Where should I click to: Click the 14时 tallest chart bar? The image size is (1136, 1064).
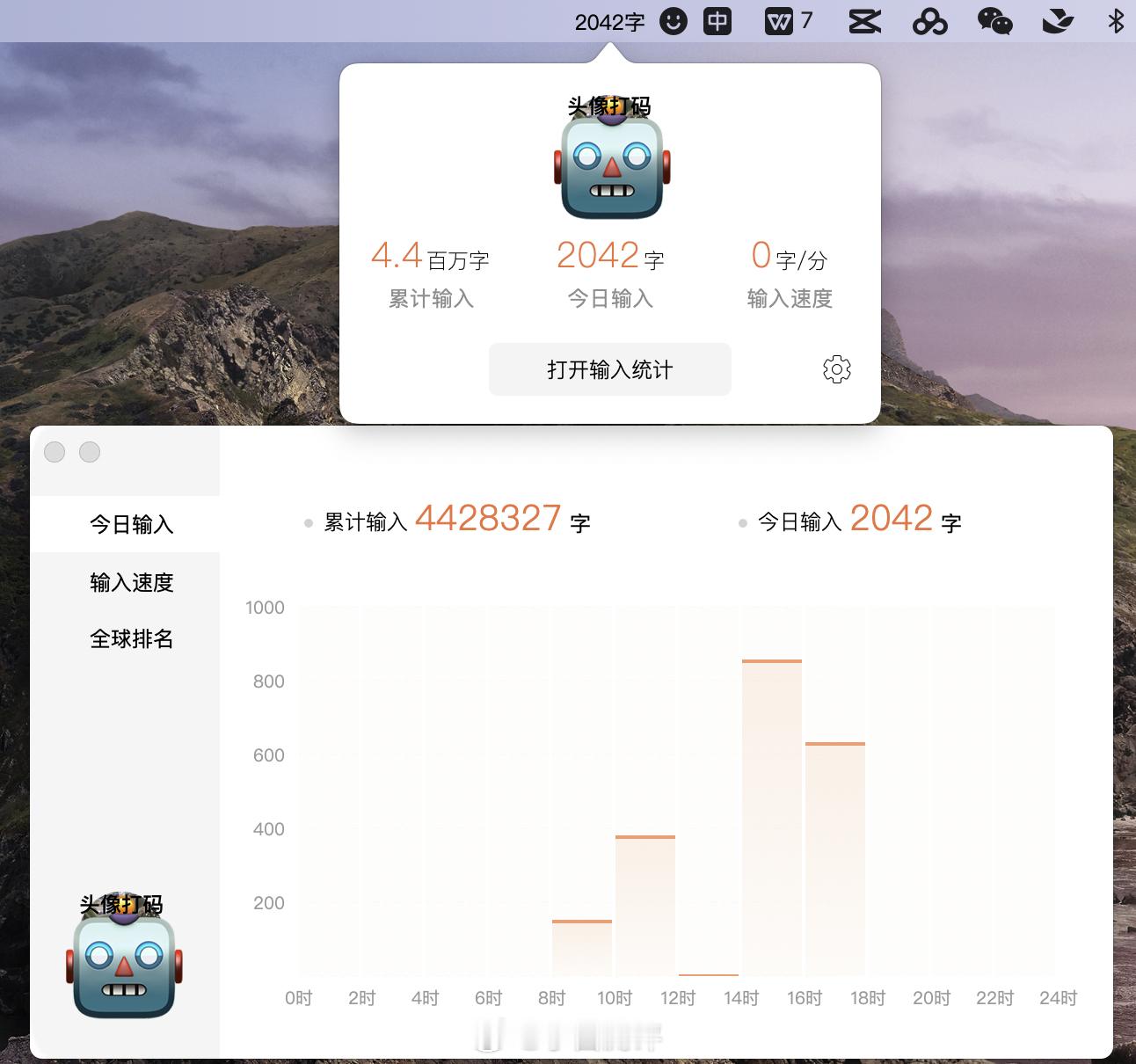(772, 818)
